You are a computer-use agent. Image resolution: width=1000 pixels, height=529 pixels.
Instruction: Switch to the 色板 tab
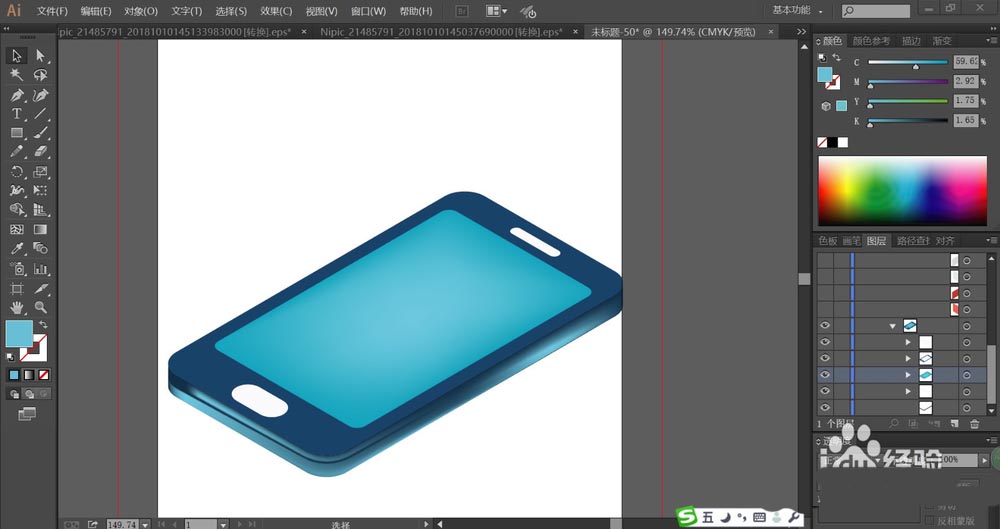click(828, 241)
